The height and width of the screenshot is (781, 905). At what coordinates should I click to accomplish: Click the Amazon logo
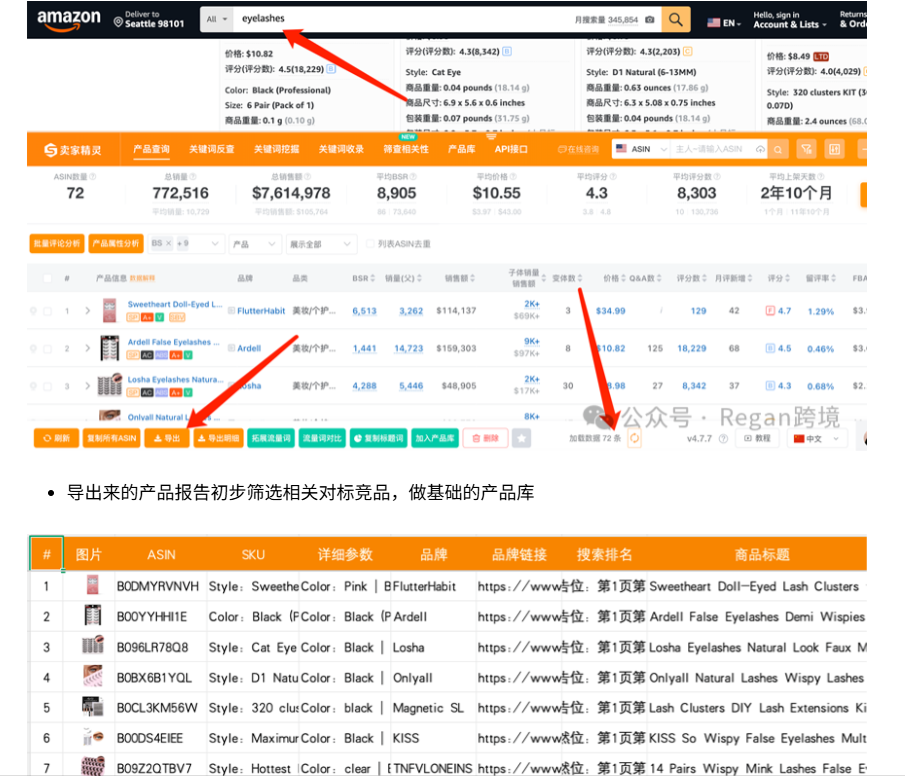(69, 20)
